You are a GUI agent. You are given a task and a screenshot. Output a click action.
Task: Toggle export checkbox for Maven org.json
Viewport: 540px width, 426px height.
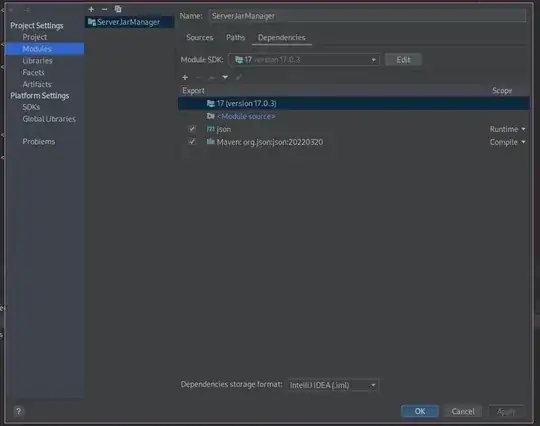pos(192,142)
